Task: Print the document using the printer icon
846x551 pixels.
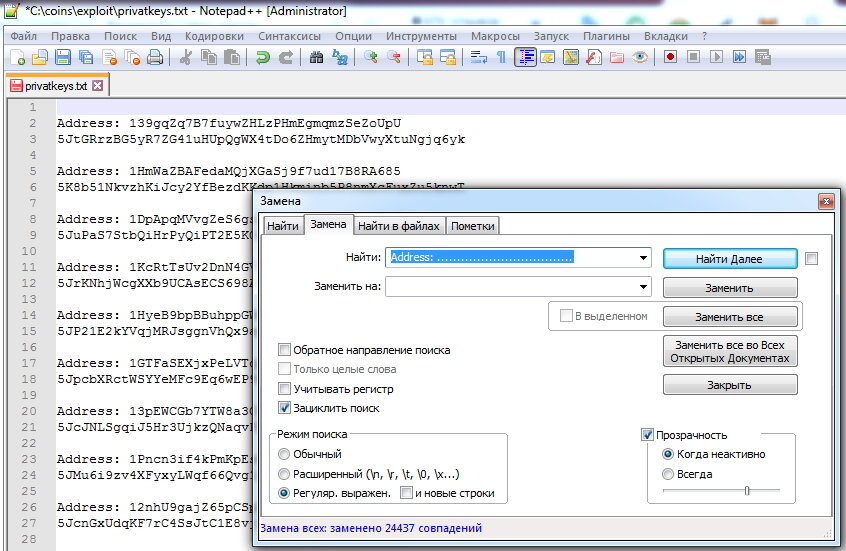Action: (x=155, y=57)
